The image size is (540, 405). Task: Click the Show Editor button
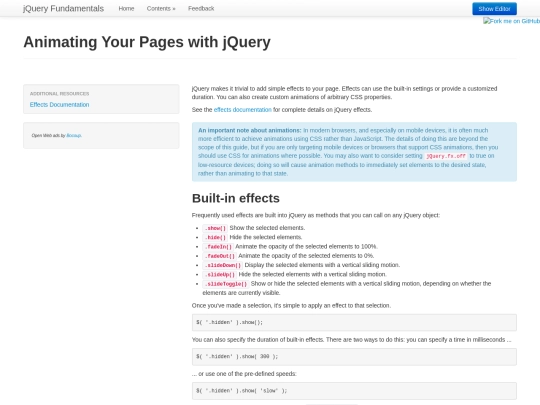pyautogui.click(x=494, y=9)
